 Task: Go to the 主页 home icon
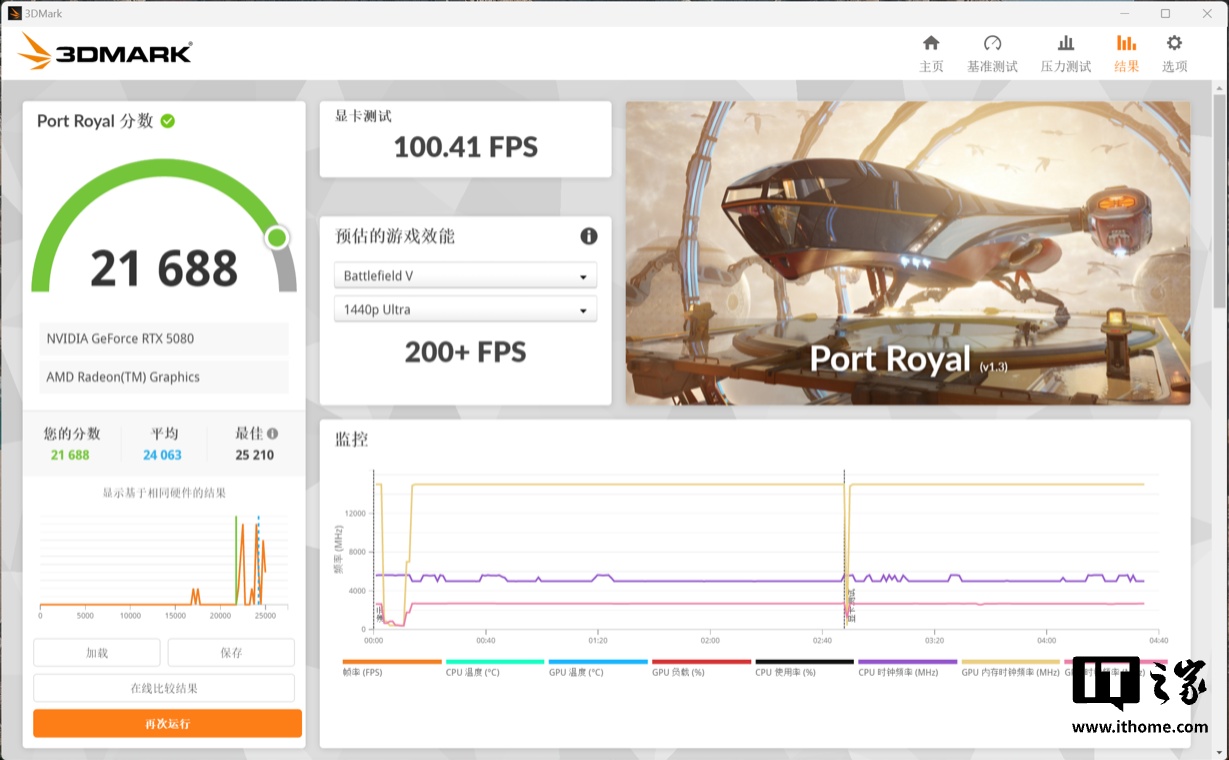tap(931, 44)
